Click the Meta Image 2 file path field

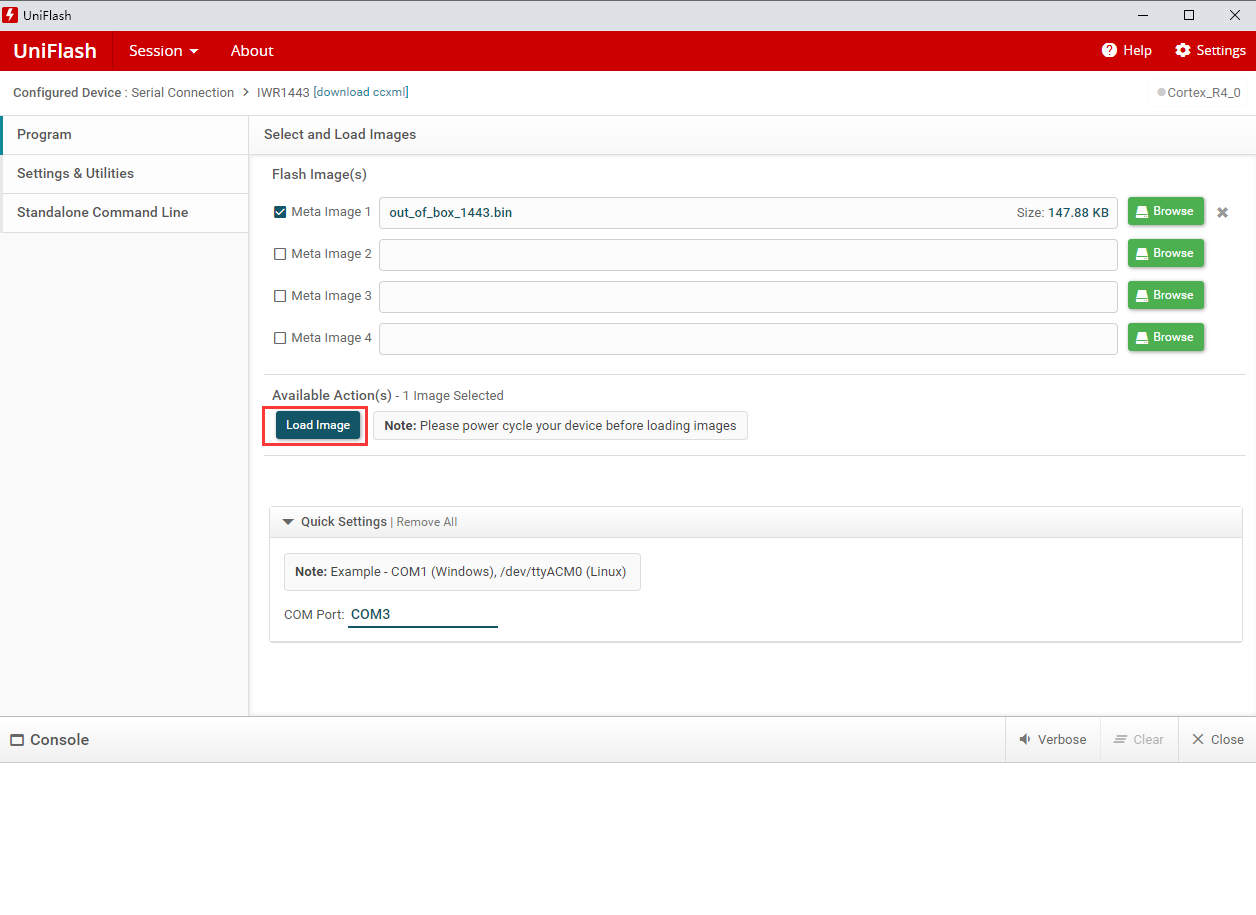(x=748, y=255)
